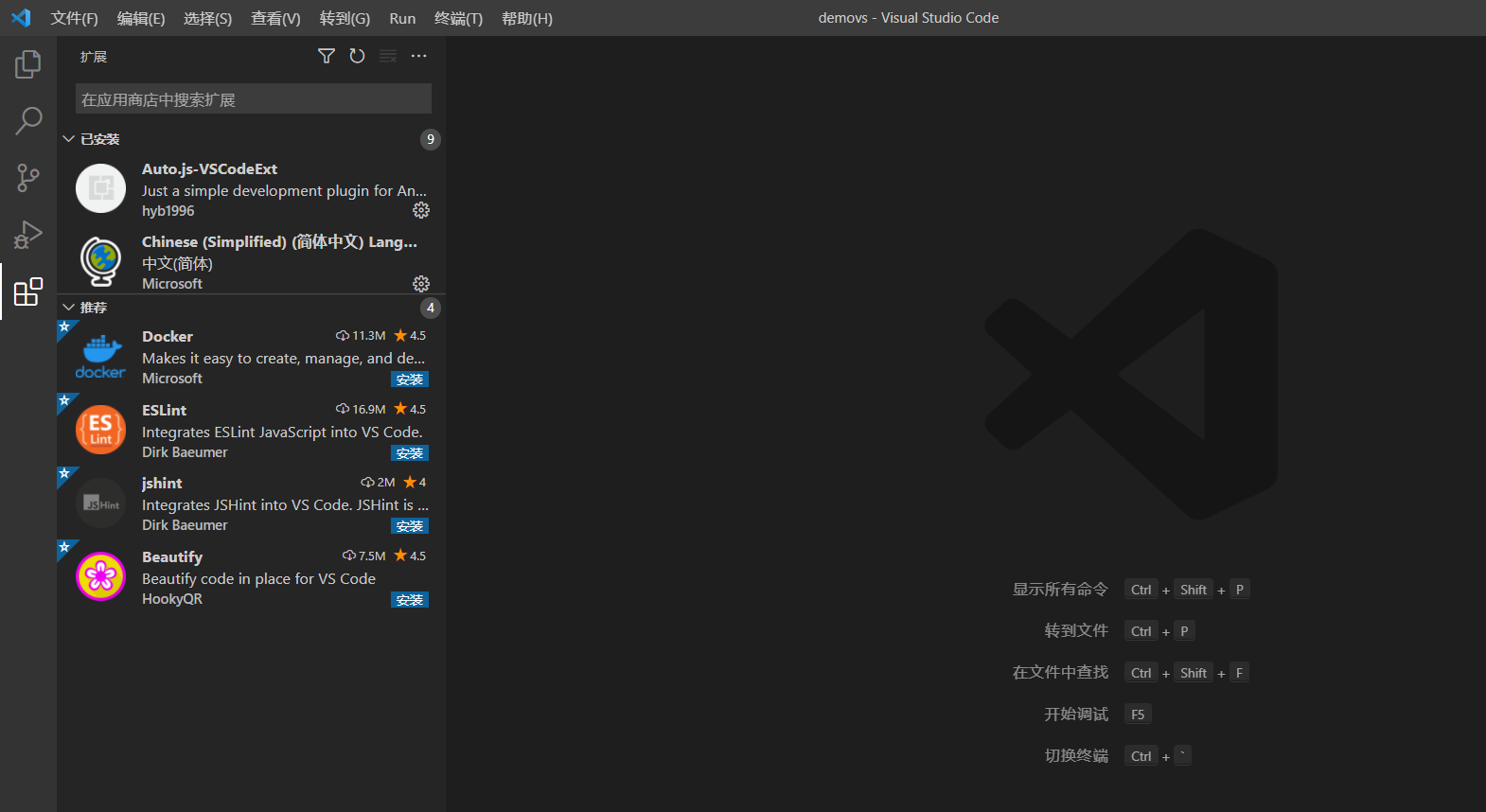Viewport: 1486px width, 812px height.
Task: Open the 选择(S) menu
Action: pos(207,18)
